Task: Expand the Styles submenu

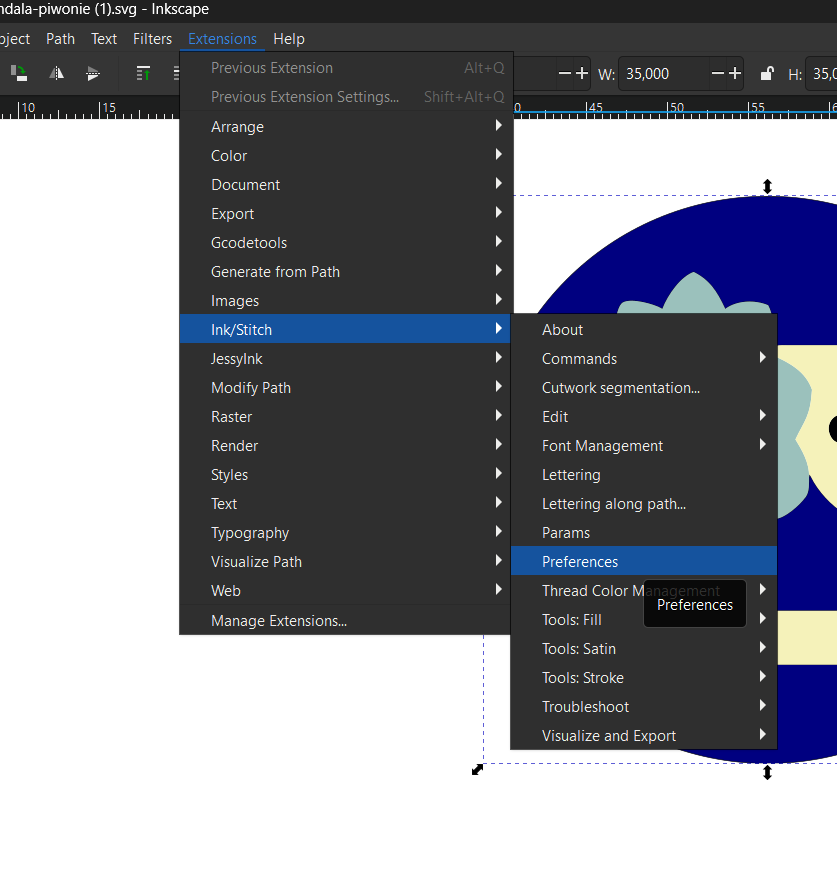Action: (x=345, y=475)
